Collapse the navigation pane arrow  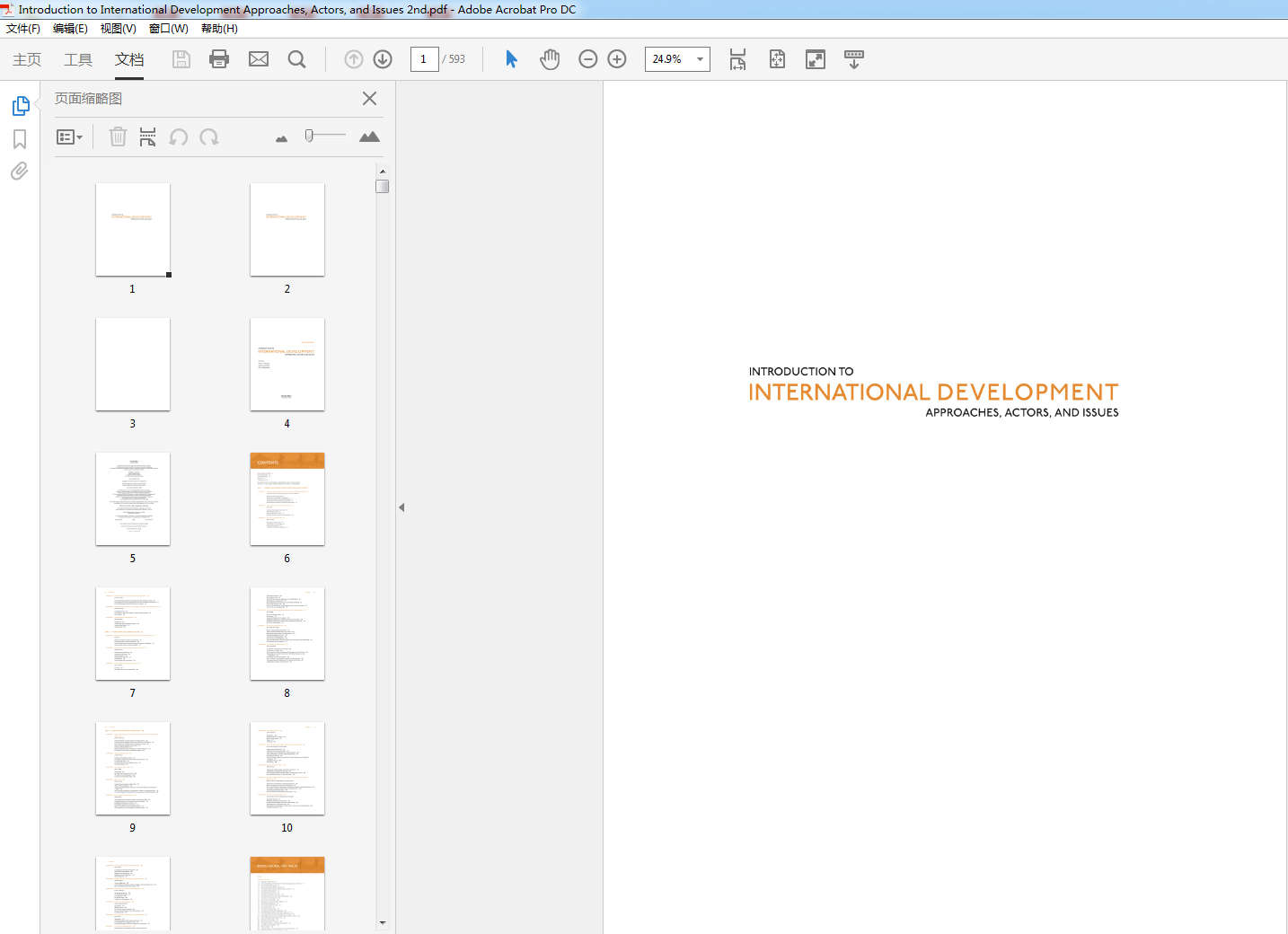(x=401, y=507)
